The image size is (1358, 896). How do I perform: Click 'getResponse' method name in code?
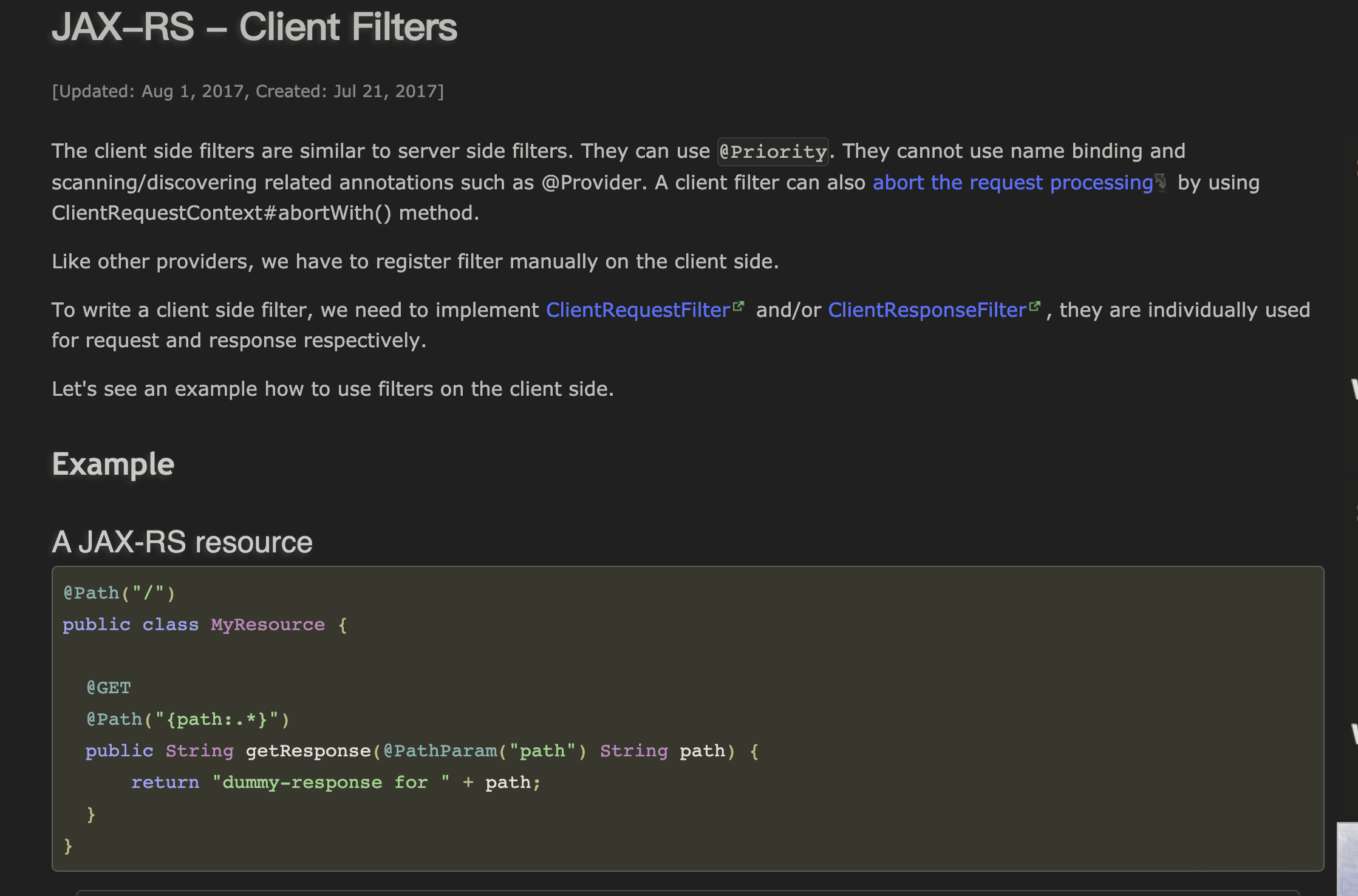click(308, 751)
